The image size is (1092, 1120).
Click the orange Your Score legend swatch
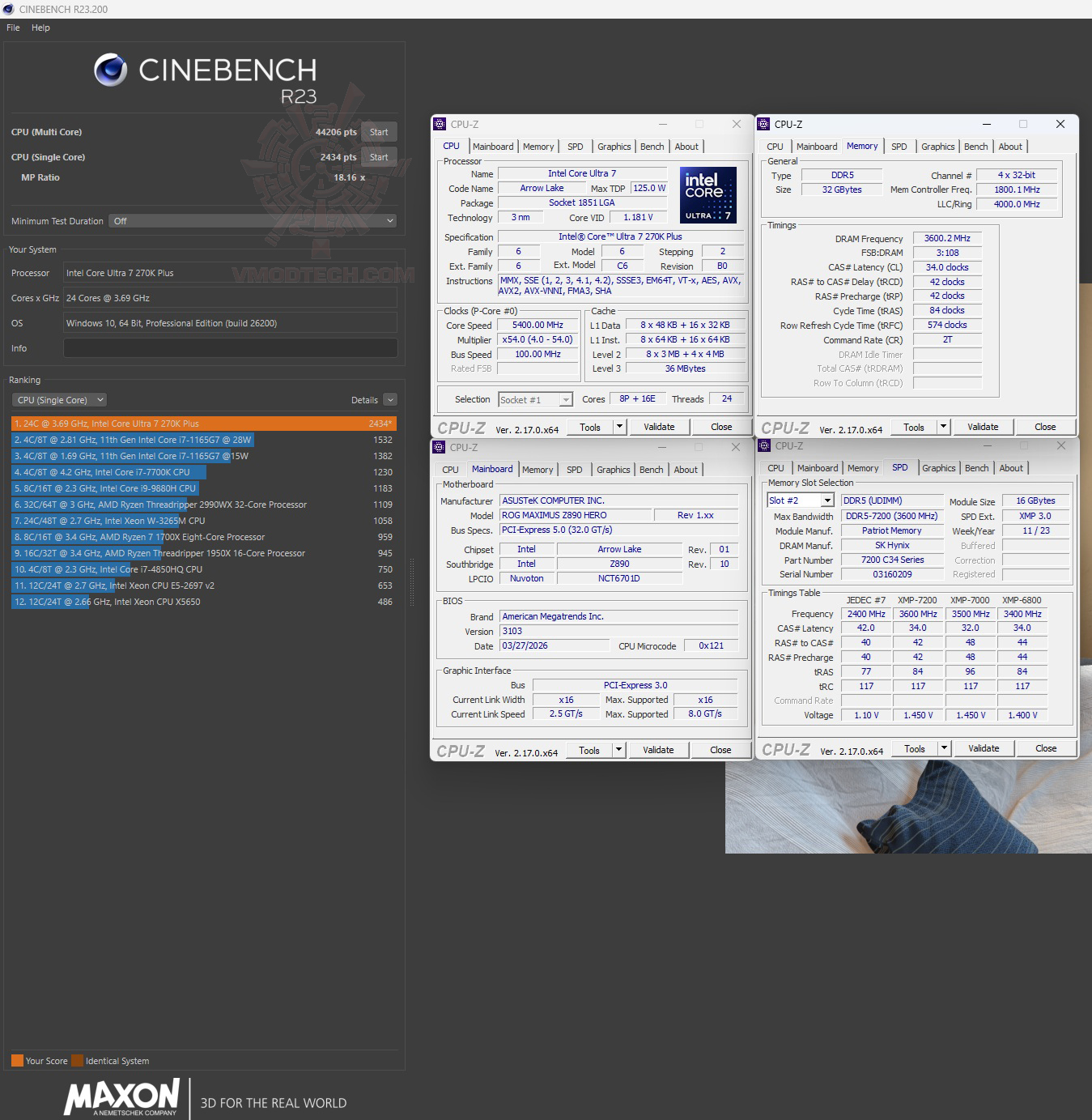point(17,1061)
